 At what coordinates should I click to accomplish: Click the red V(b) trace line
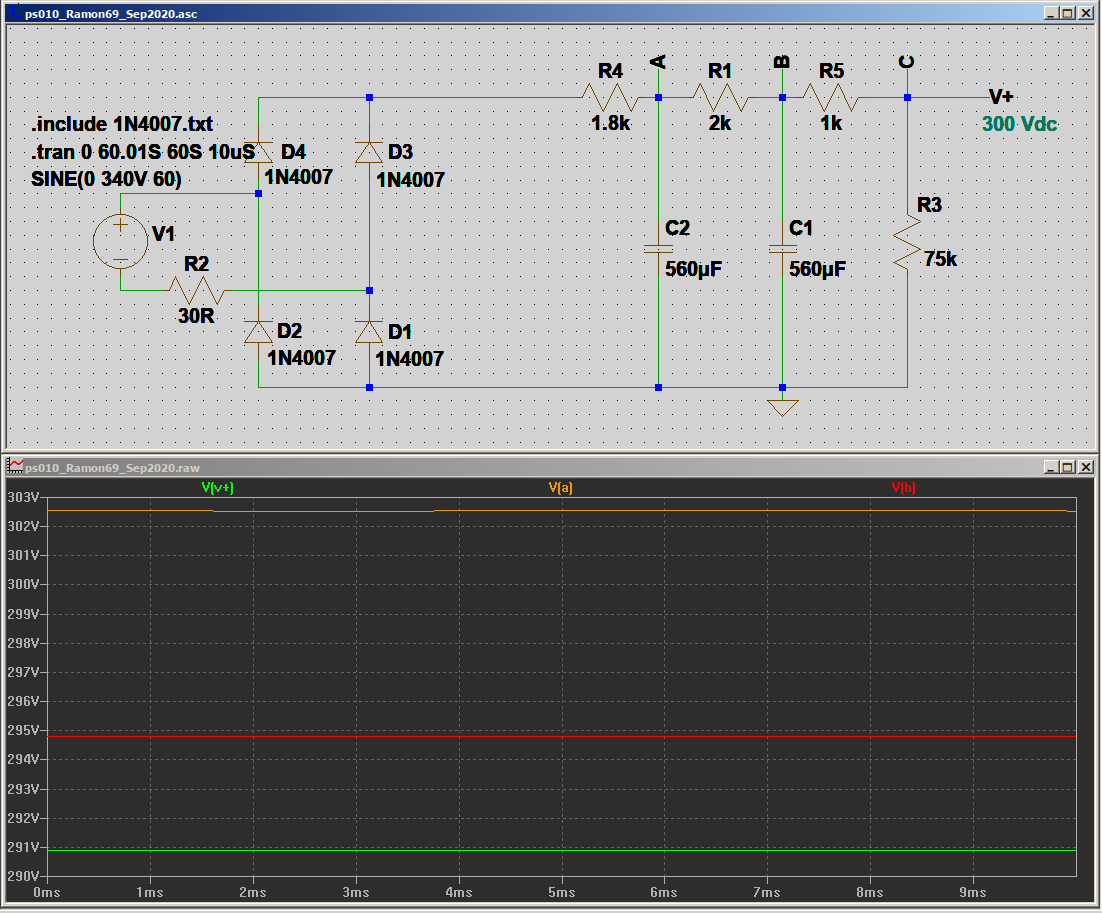pos(562,736)
